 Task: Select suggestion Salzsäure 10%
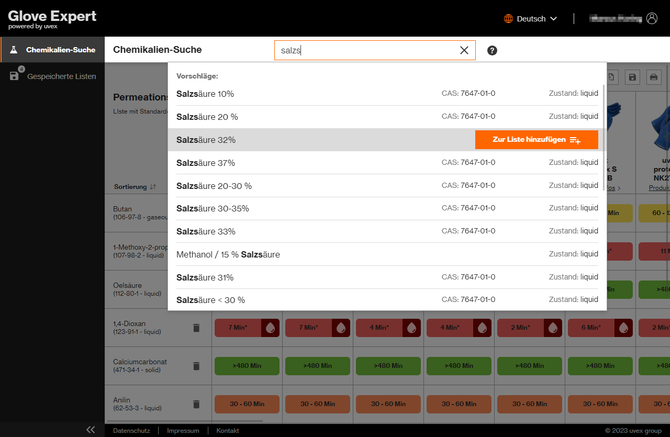pyautogui.click(x=387, y=94)
